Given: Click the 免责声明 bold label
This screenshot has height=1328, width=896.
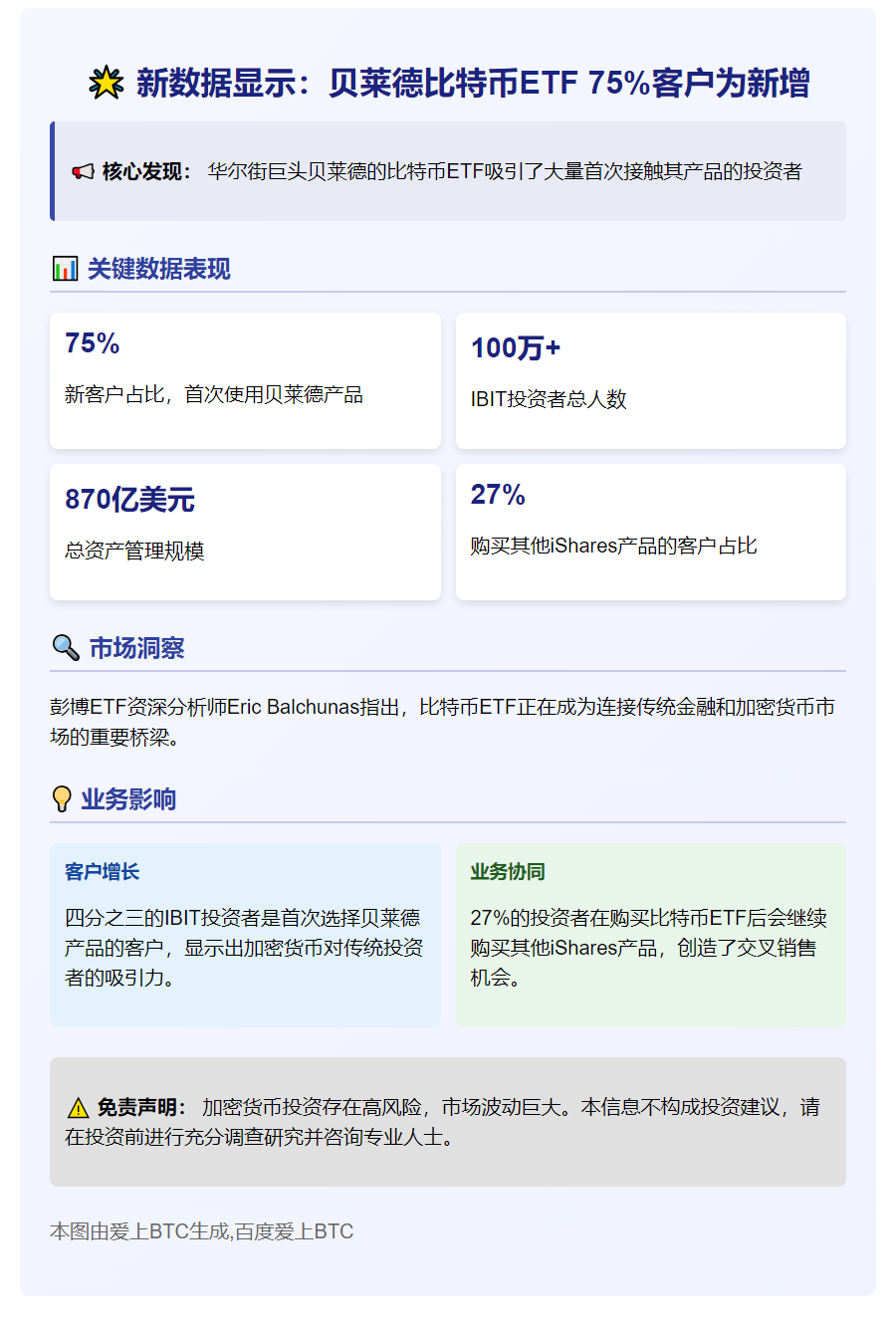Looking at the screenshot, I should 142,1108.
